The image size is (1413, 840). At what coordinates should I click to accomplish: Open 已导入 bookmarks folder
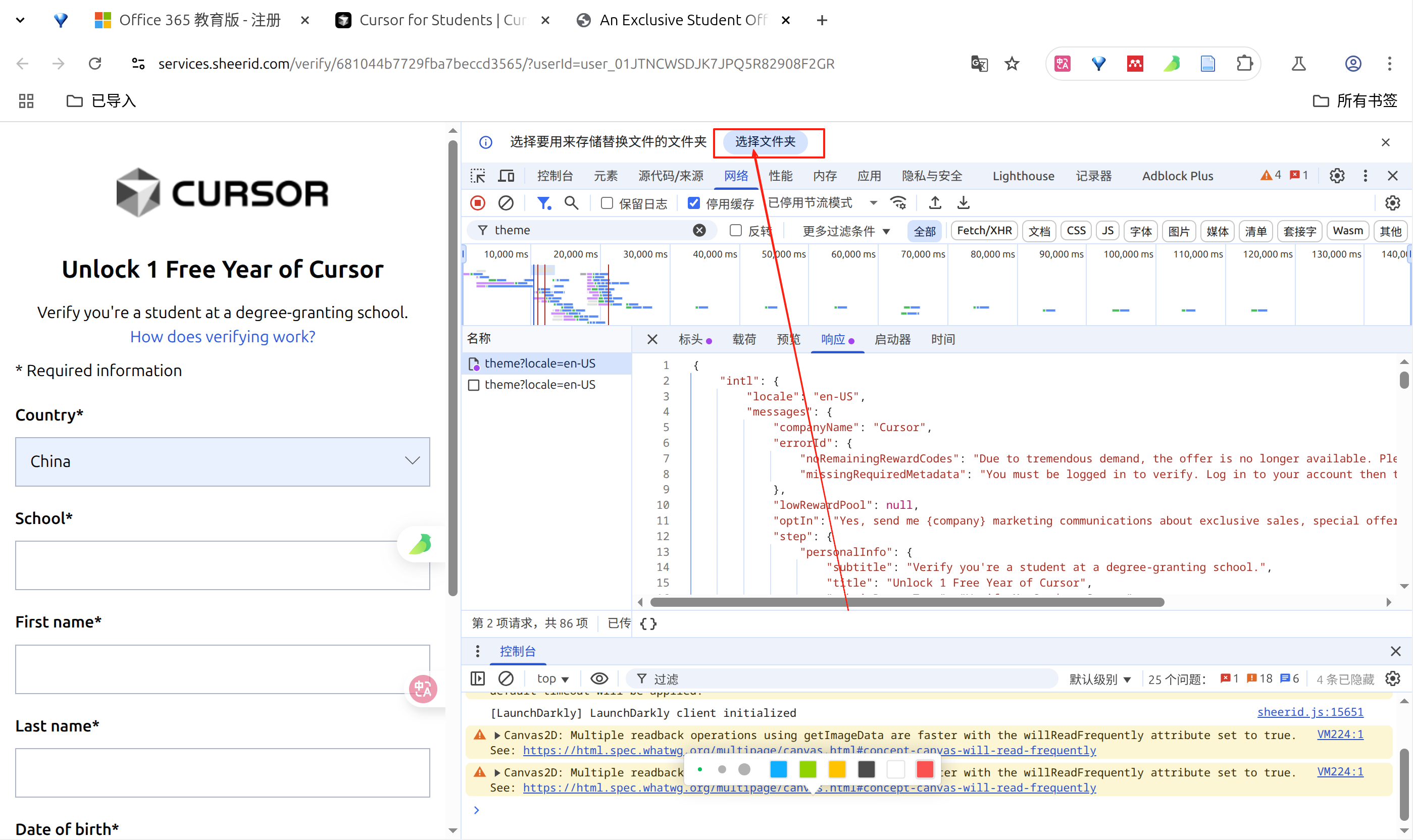coord(101,101)
